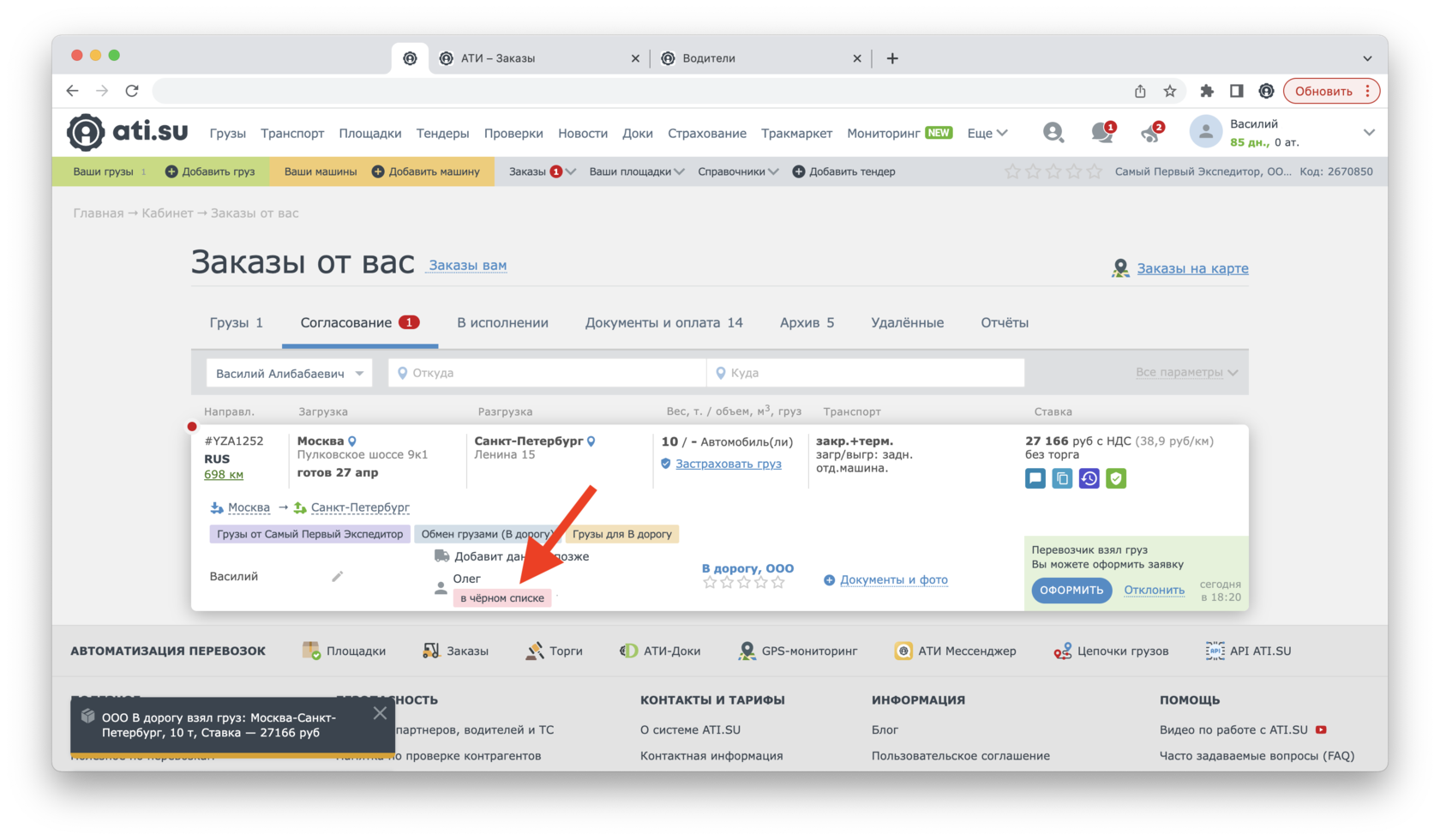Image resolution: width=1440 pixels, height=840 pixels.
Task: Click the Добавить тендер button
Action: tap(844, 171)
